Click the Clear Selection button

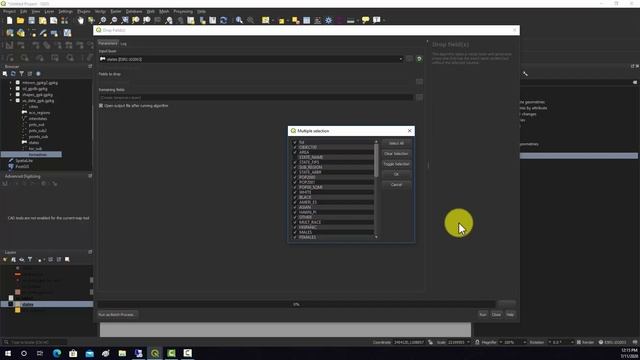coord(396,154)
